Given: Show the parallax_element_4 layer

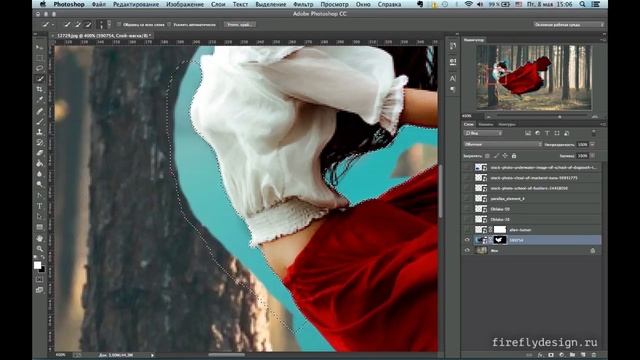Looking at the screenshot, I should coord(467,198).
